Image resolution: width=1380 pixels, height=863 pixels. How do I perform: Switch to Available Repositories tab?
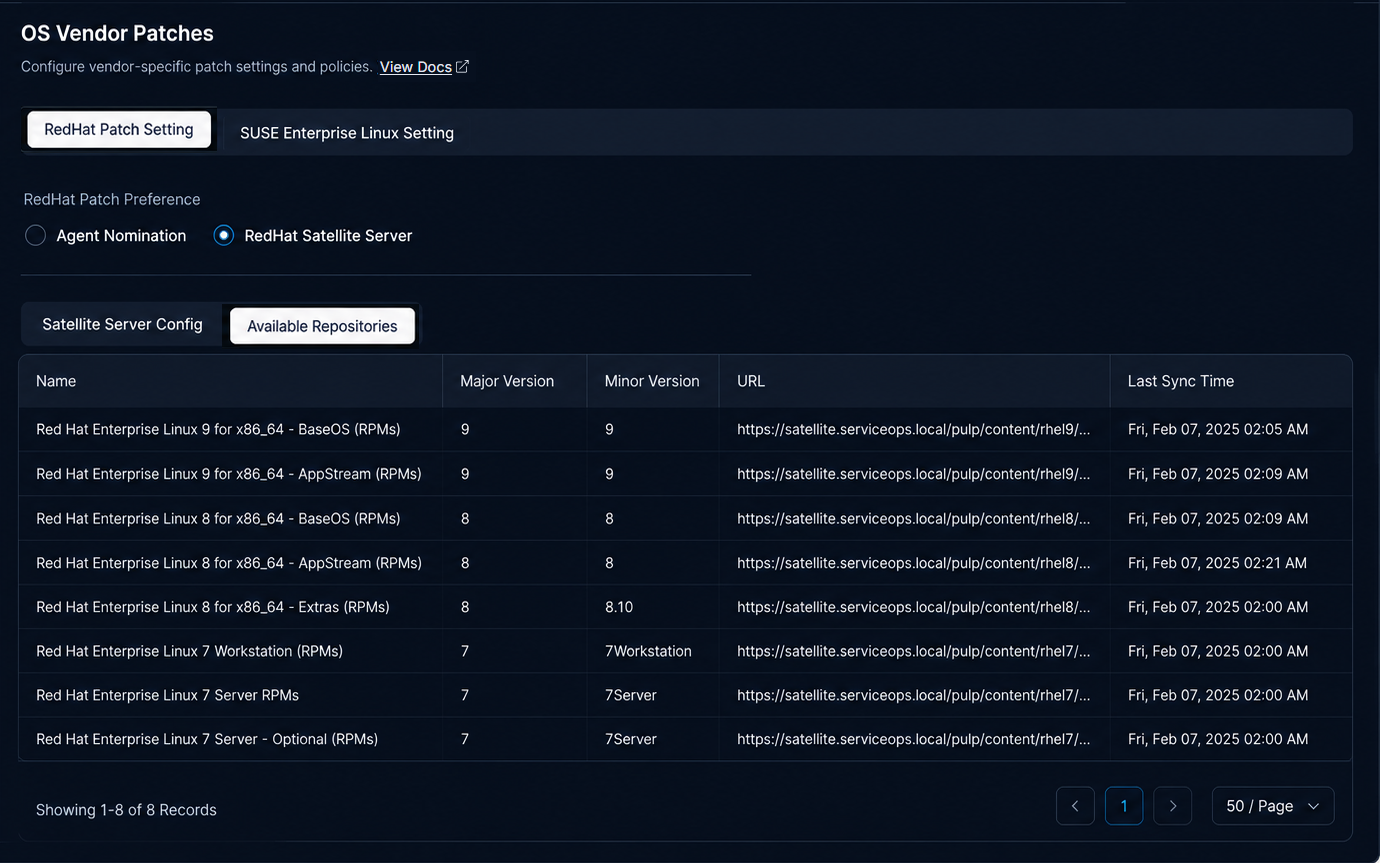pos(322,326)
